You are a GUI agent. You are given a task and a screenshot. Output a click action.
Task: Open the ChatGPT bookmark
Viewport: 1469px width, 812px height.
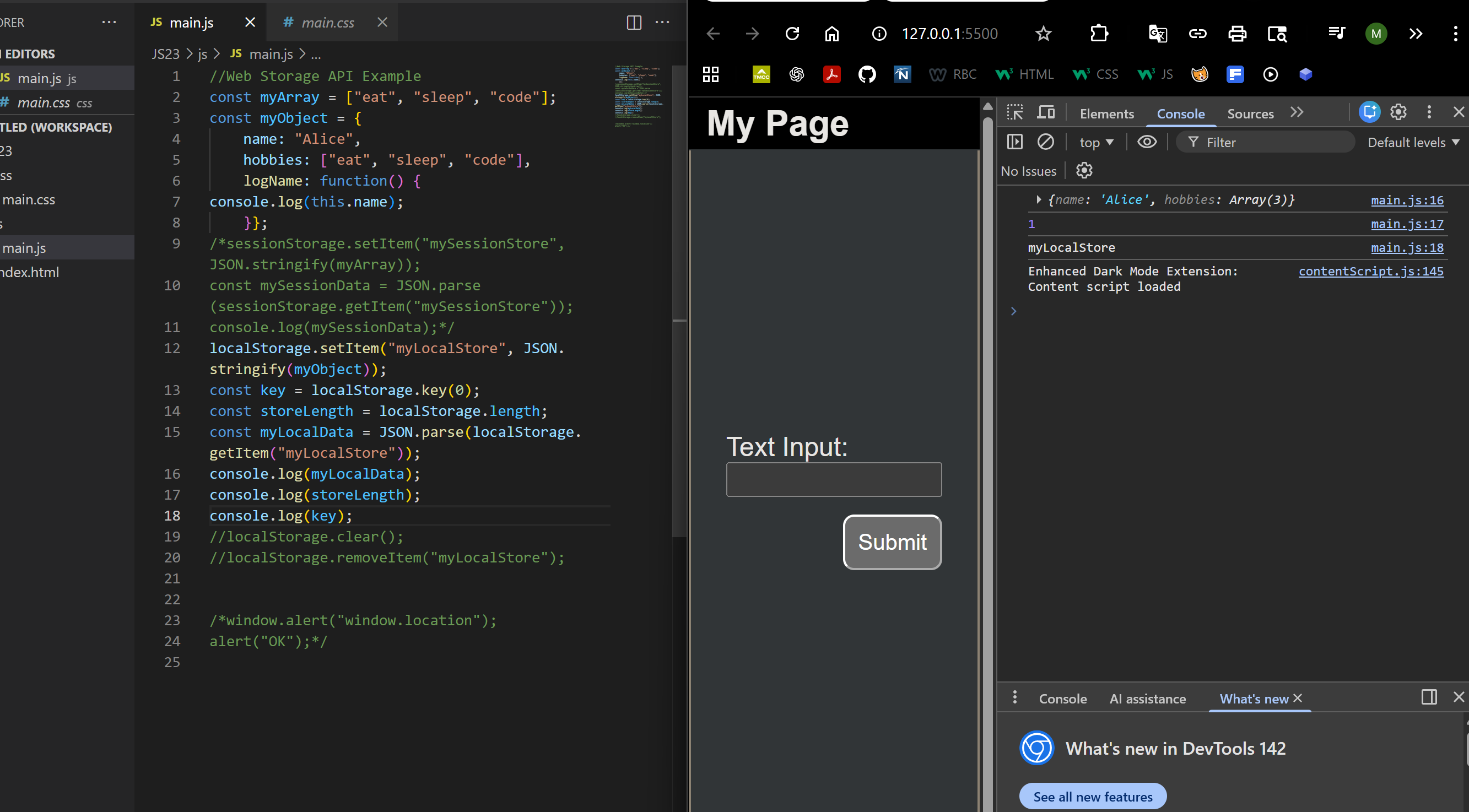point(797,74)
